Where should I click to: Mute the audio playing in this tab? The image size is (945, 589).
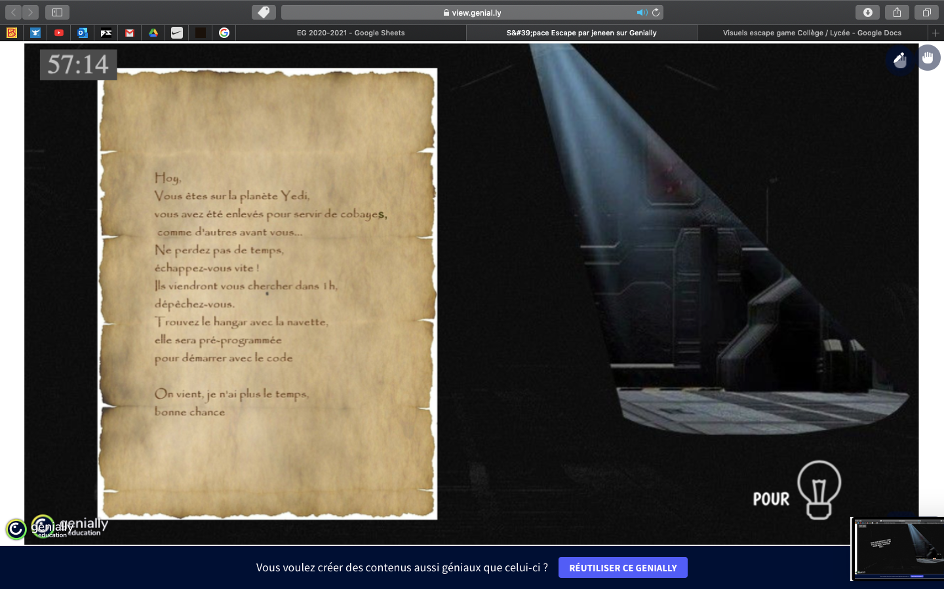tap(641, 13)
